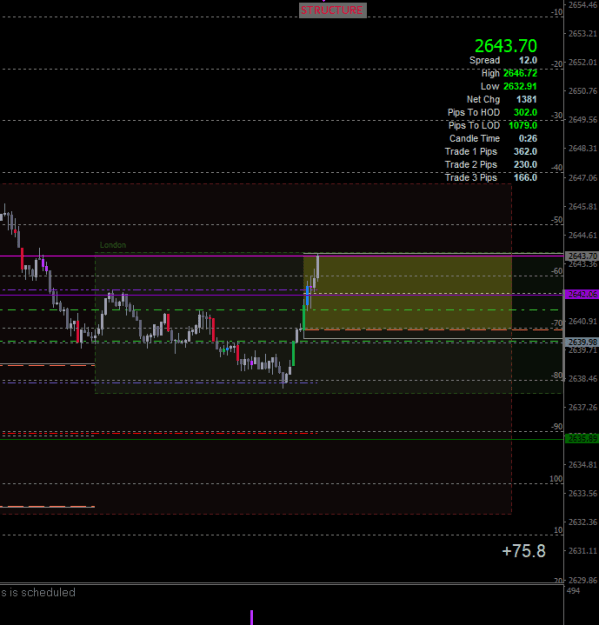Select the Low value 2632.91
The height and width of the screenshot is (625, 599).
point(520,86)
